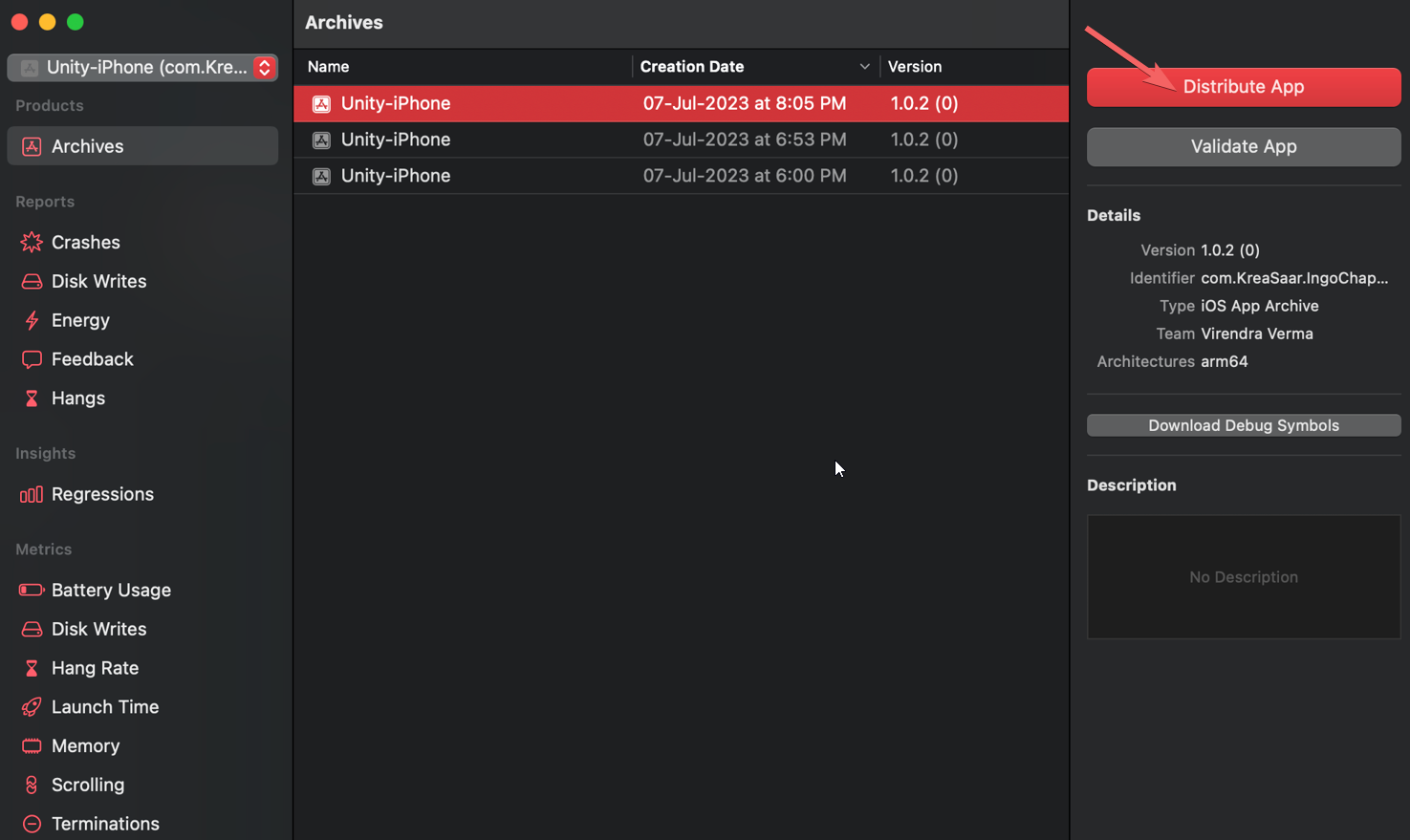The image size is (1410, 840).
Task: Open Archives in the Products sidebar
Action: click(x=87, y=146)
